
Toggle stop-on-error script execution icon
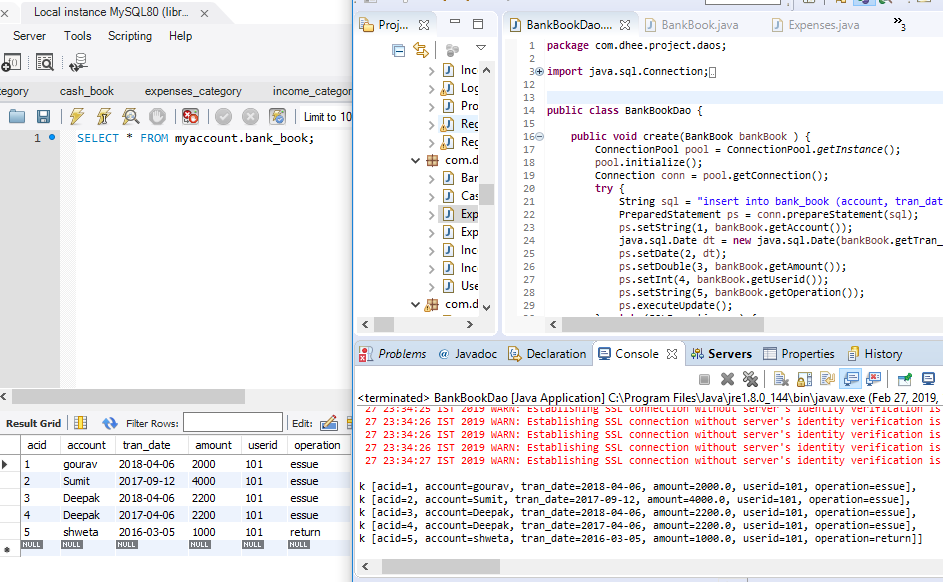coord(191,116)
